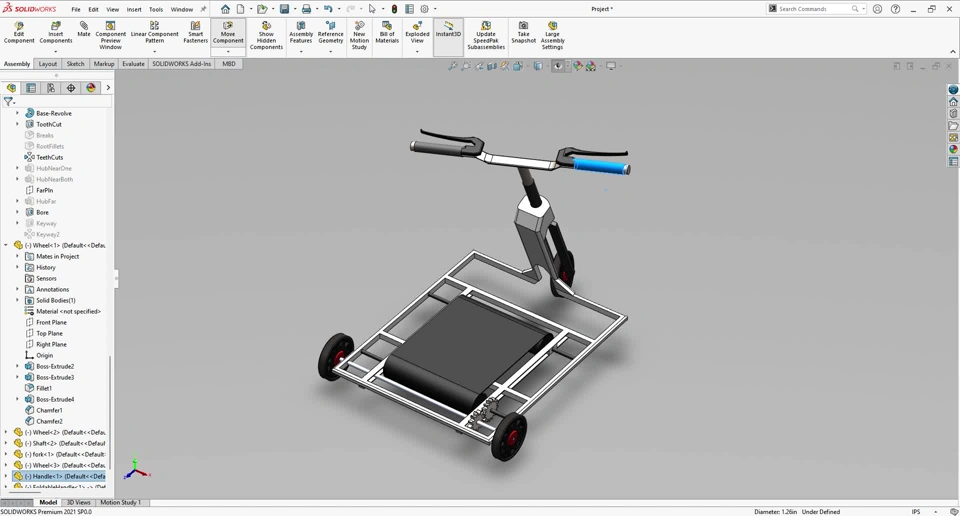This screenshot has width=960, height=516.
Task: Select Chamfer2 feature in the tree
Action: [x=49, y=421]
